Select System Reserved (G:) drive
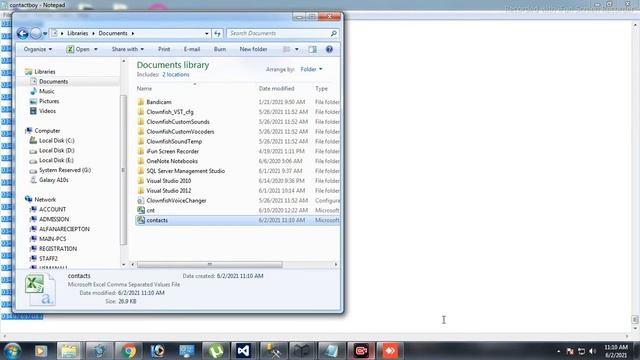 [64, 170]
